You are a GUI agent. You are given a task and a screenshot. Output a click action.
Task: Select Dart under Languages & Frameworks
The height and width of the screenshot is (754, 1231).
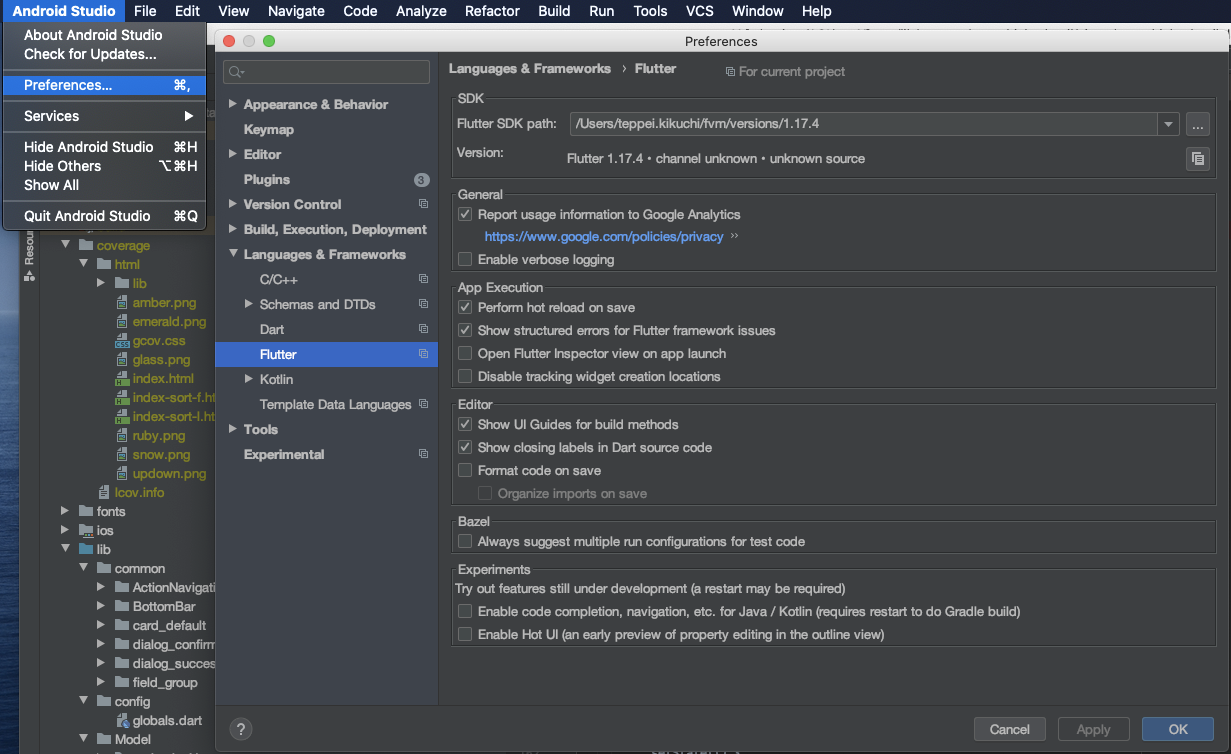pyautogui.click(x=272, y=329)
